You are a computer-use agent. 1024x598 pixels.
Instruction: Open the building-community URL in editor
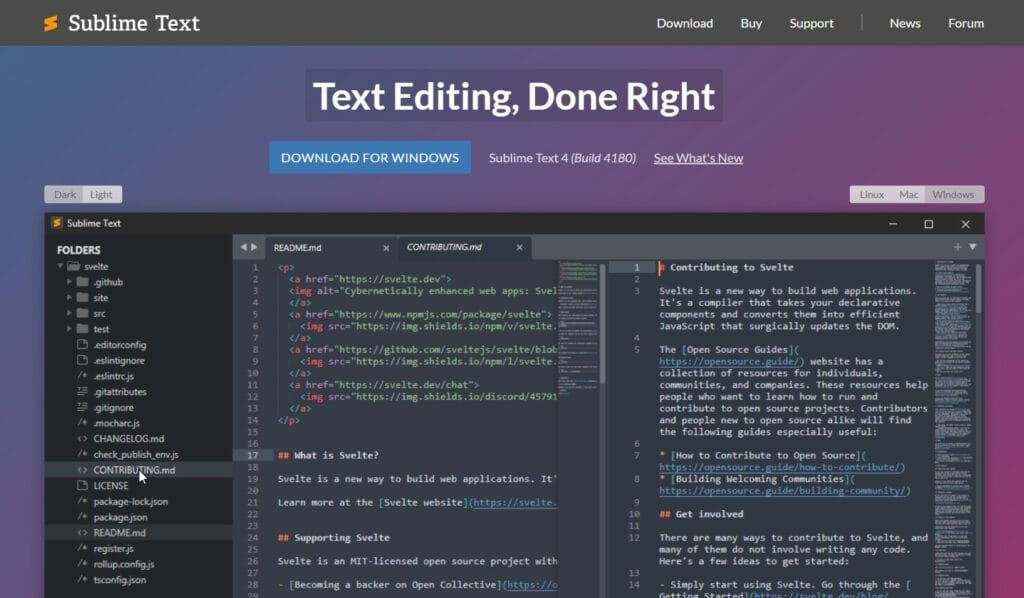tap(784, 490)
